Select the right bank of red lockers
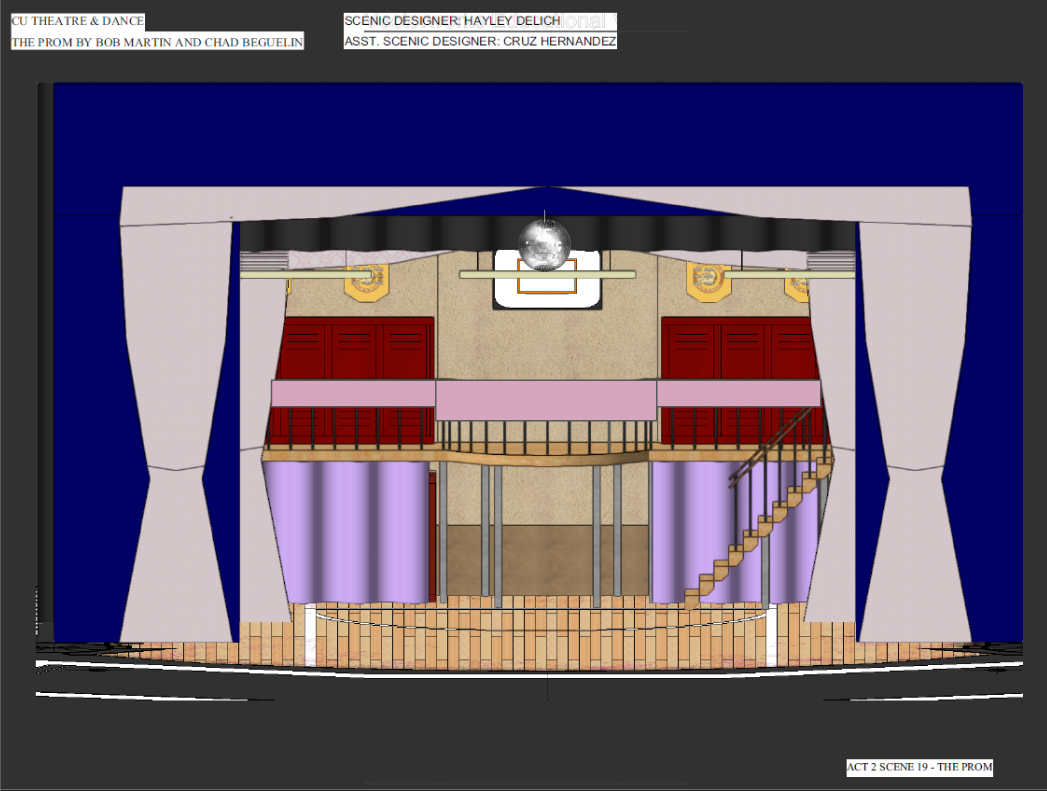This screenshot has width=1047, height=791. (x=737, y=345)
